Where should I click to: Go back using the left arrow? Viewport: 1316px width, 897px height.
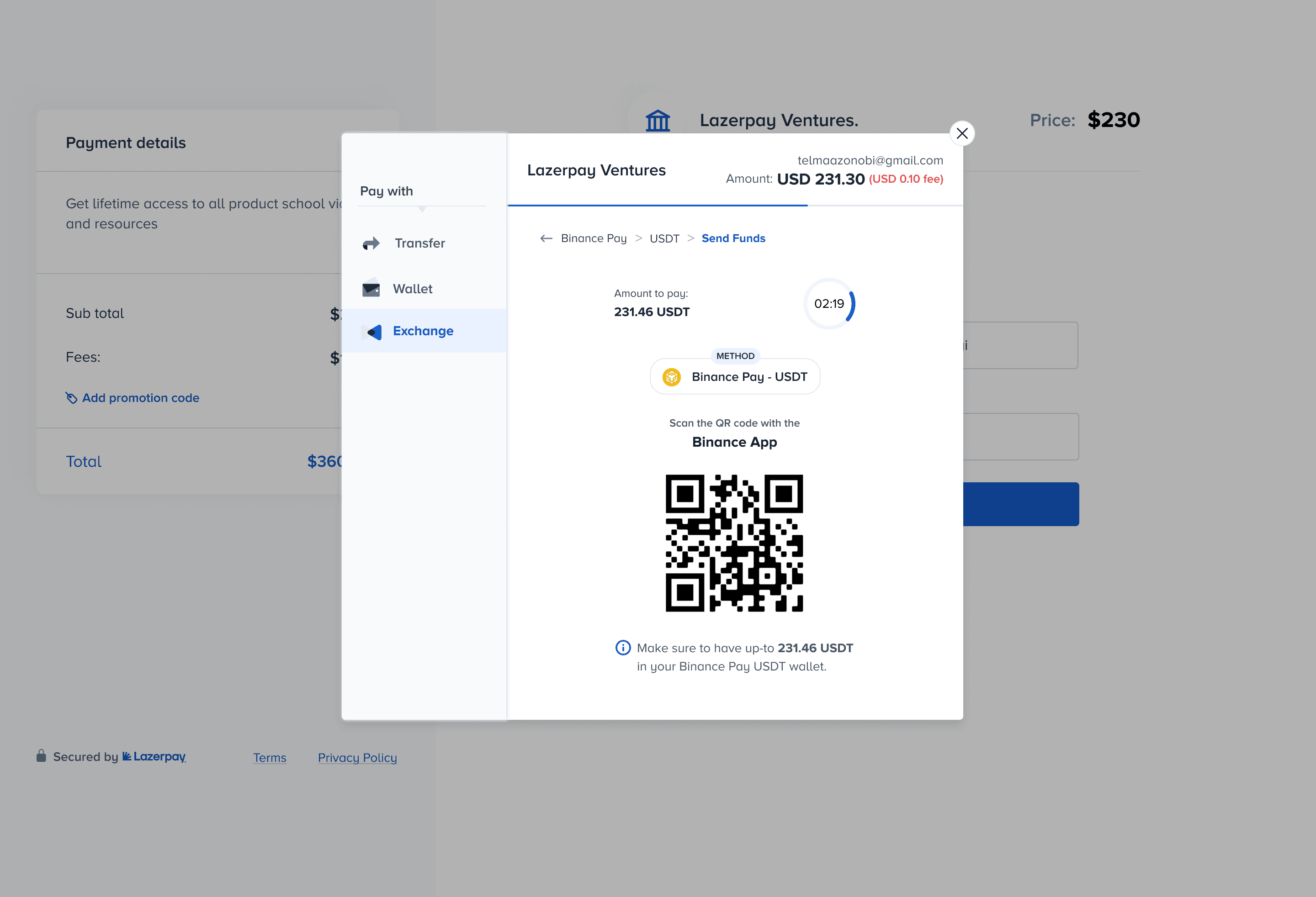pyautogui.click(x=546, y=238)
